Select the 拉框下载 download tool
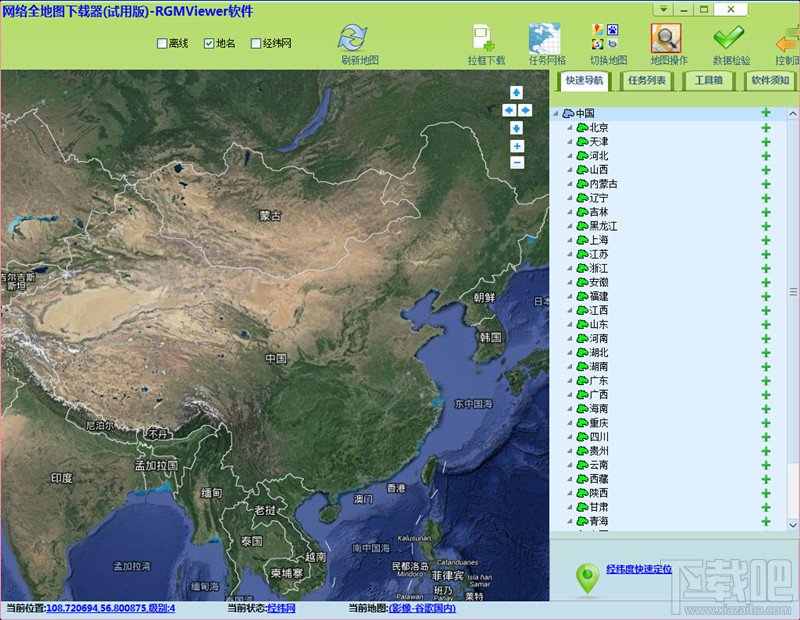The image size is (800, 620). click(483, 38)
